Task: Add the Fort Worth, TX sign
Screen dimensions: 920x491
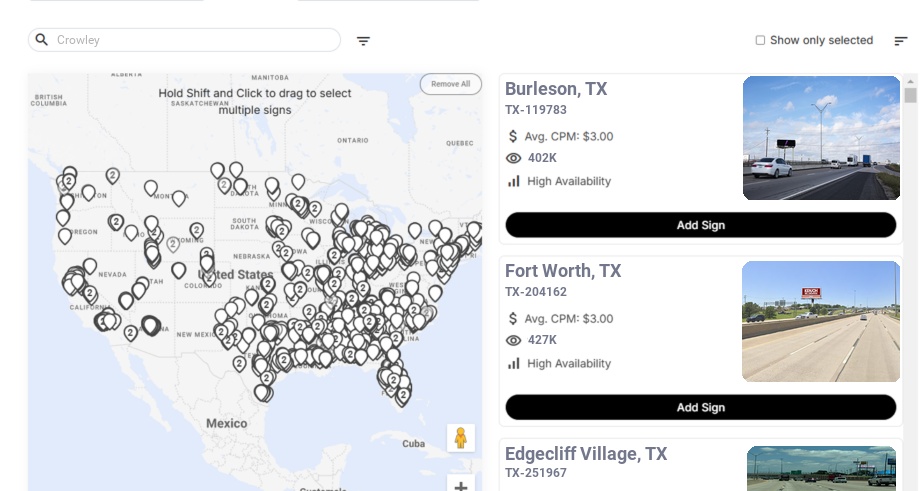Action: (x=700, y=407)
